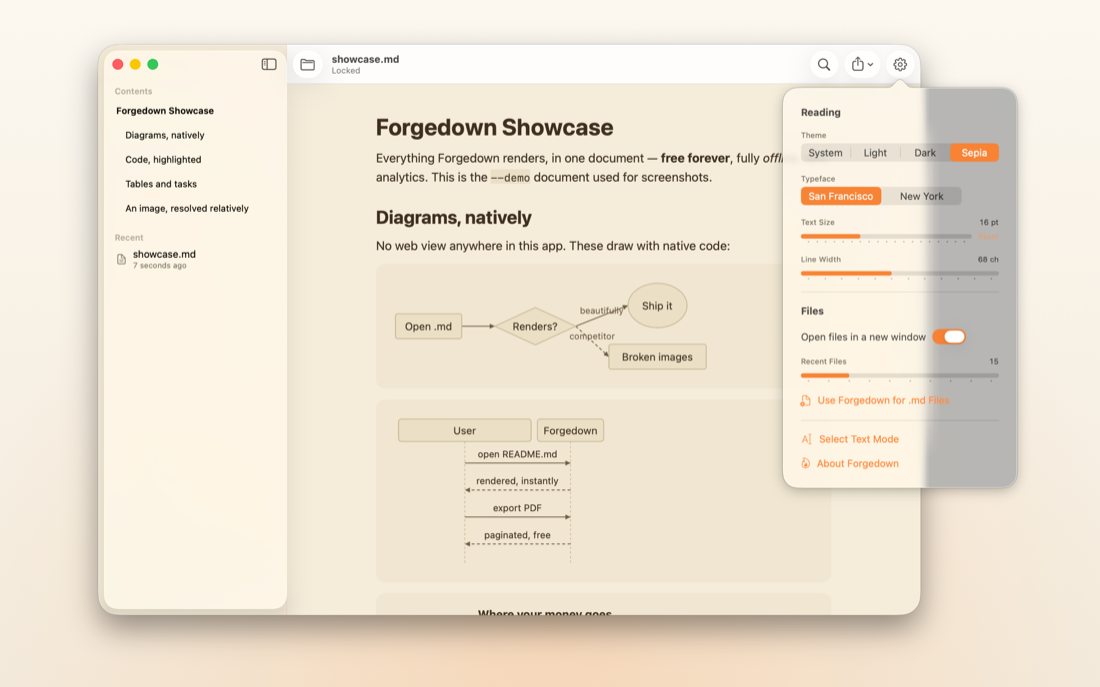Image resolution: width=1100 pixels, height=687 pixels.
Task: Select the System theme
Action: [825, 153]
